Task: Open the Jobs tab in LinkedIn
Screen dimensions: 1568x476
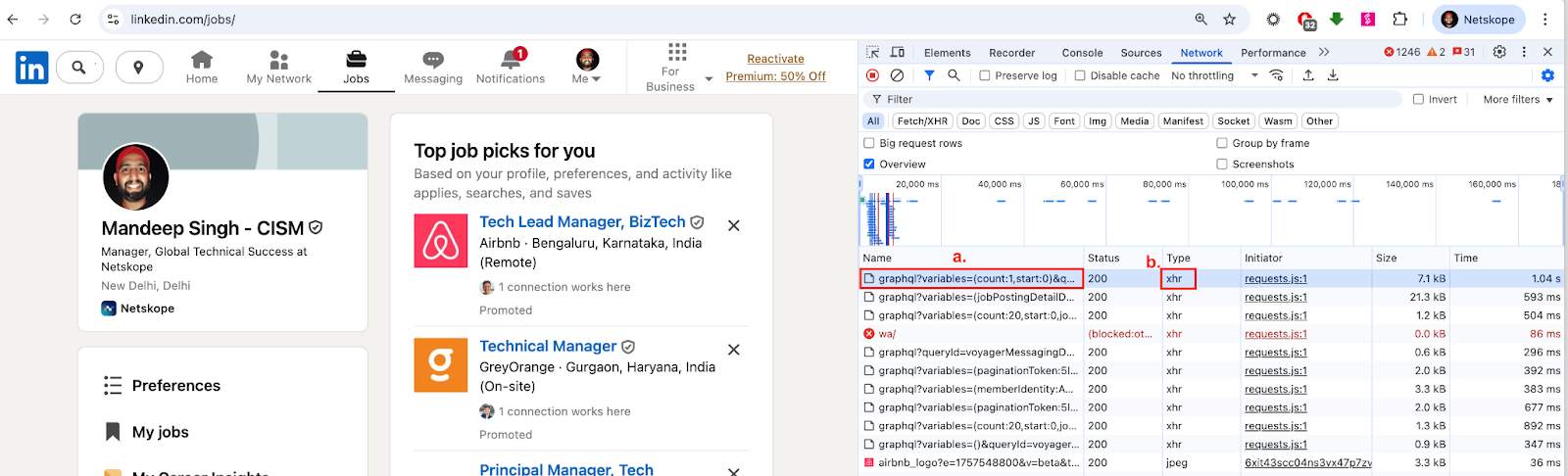Action: click(x=357, y=68)
